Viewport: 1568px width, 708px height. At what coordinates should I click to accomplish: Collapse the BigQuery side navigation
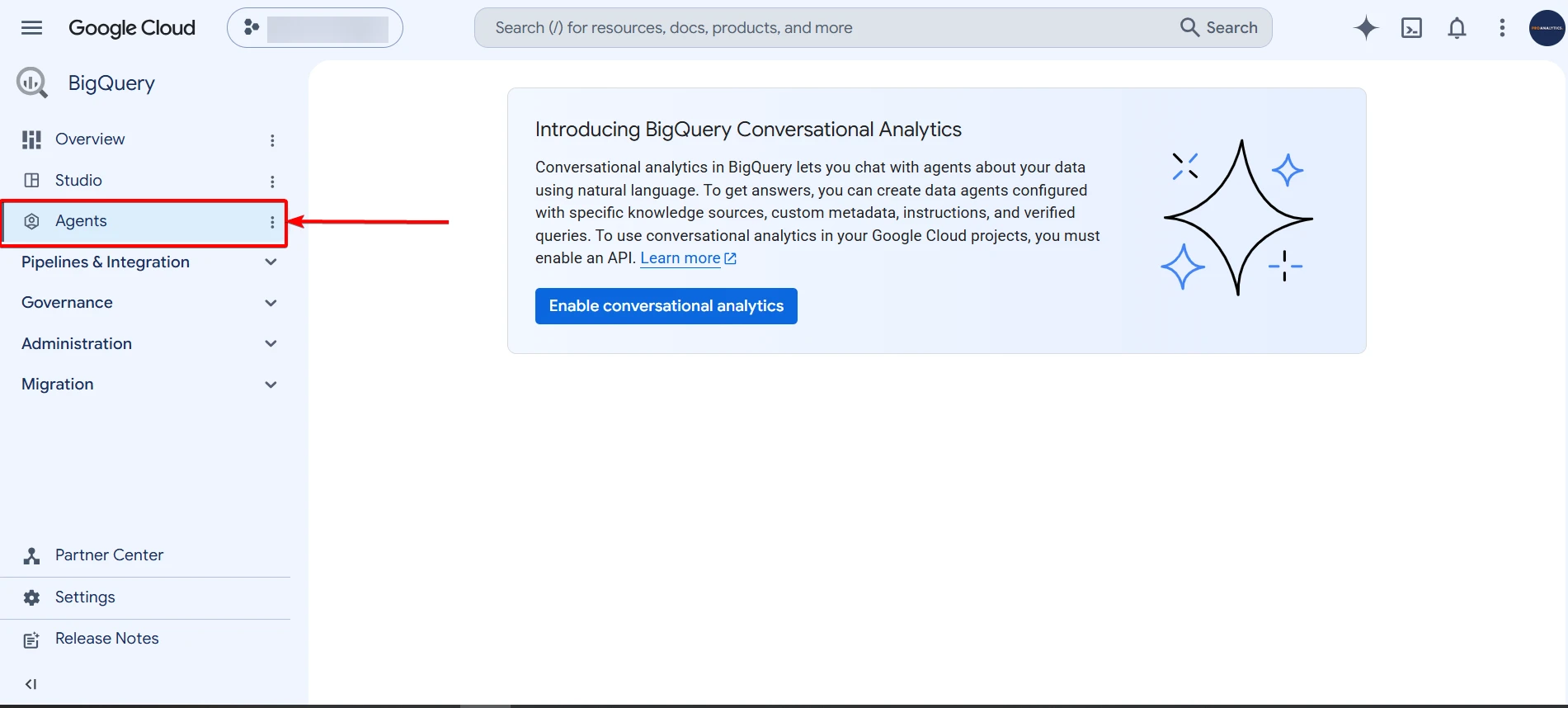click(31, 684)
